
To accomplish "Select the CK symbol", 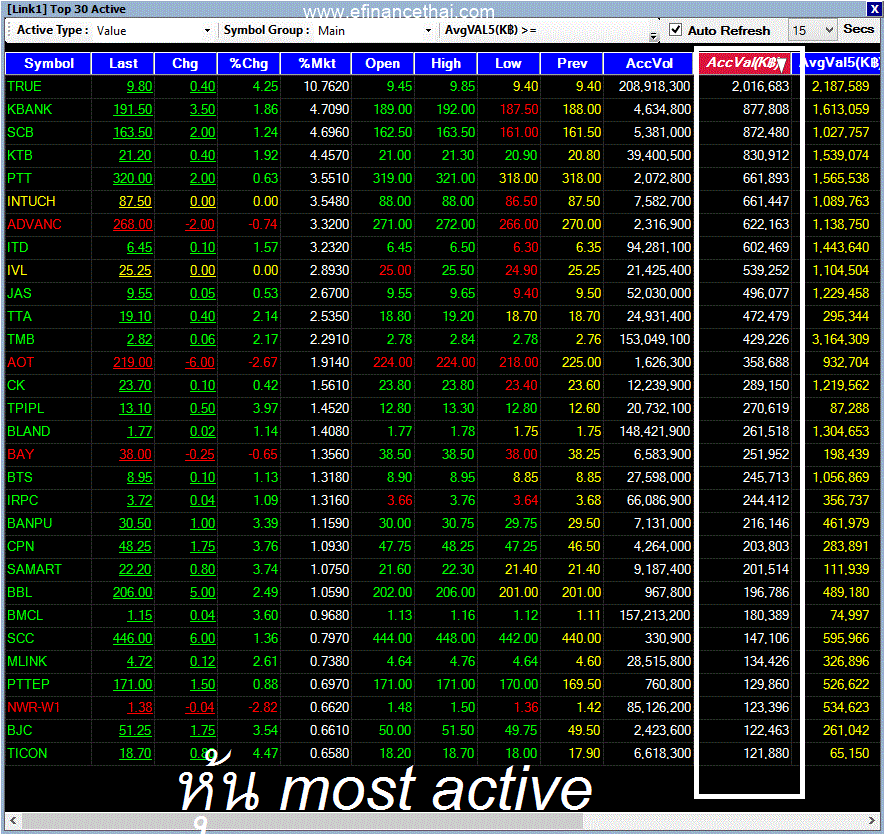I will click(16, 386).
